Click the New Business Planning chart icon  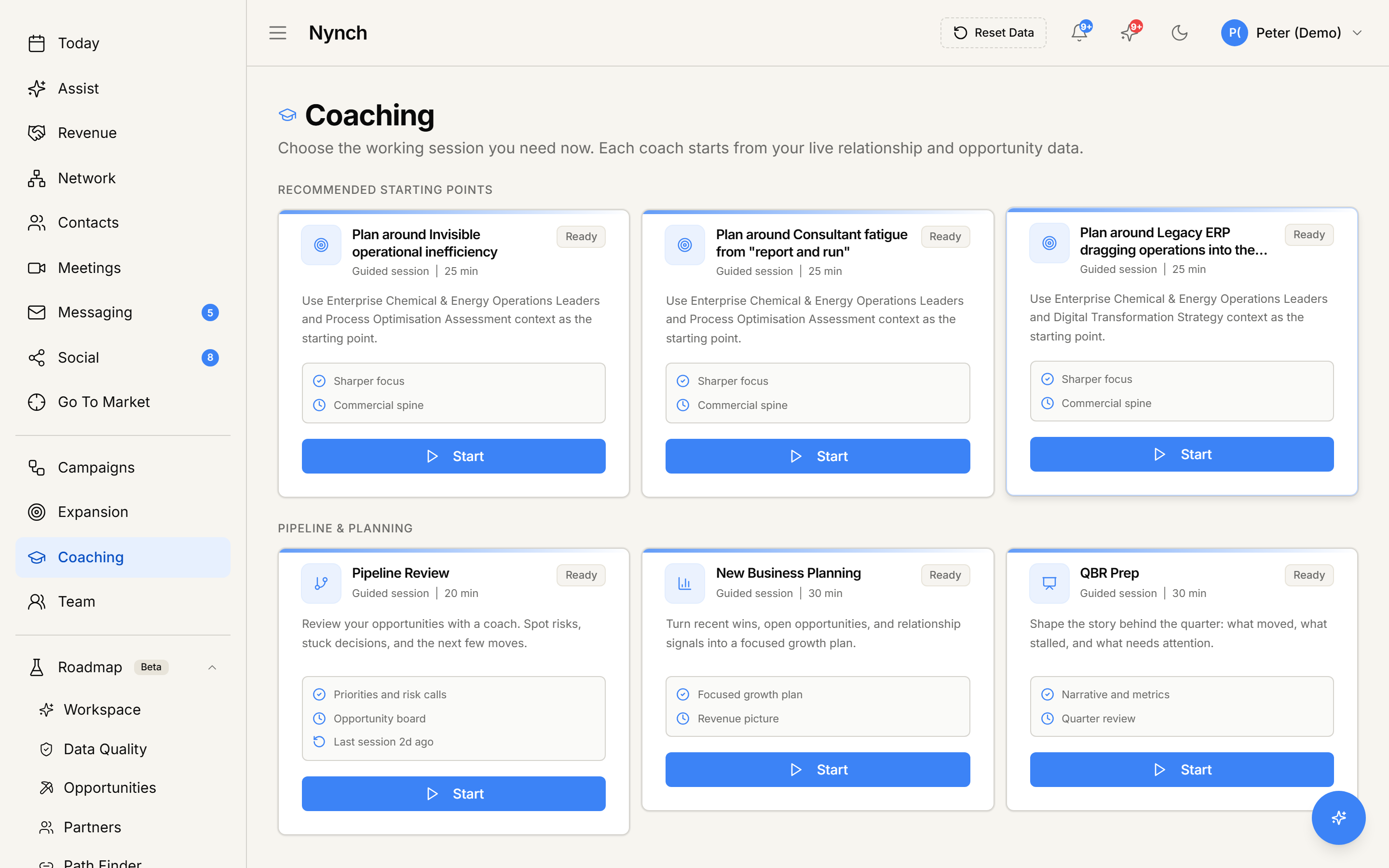(685, 583)
